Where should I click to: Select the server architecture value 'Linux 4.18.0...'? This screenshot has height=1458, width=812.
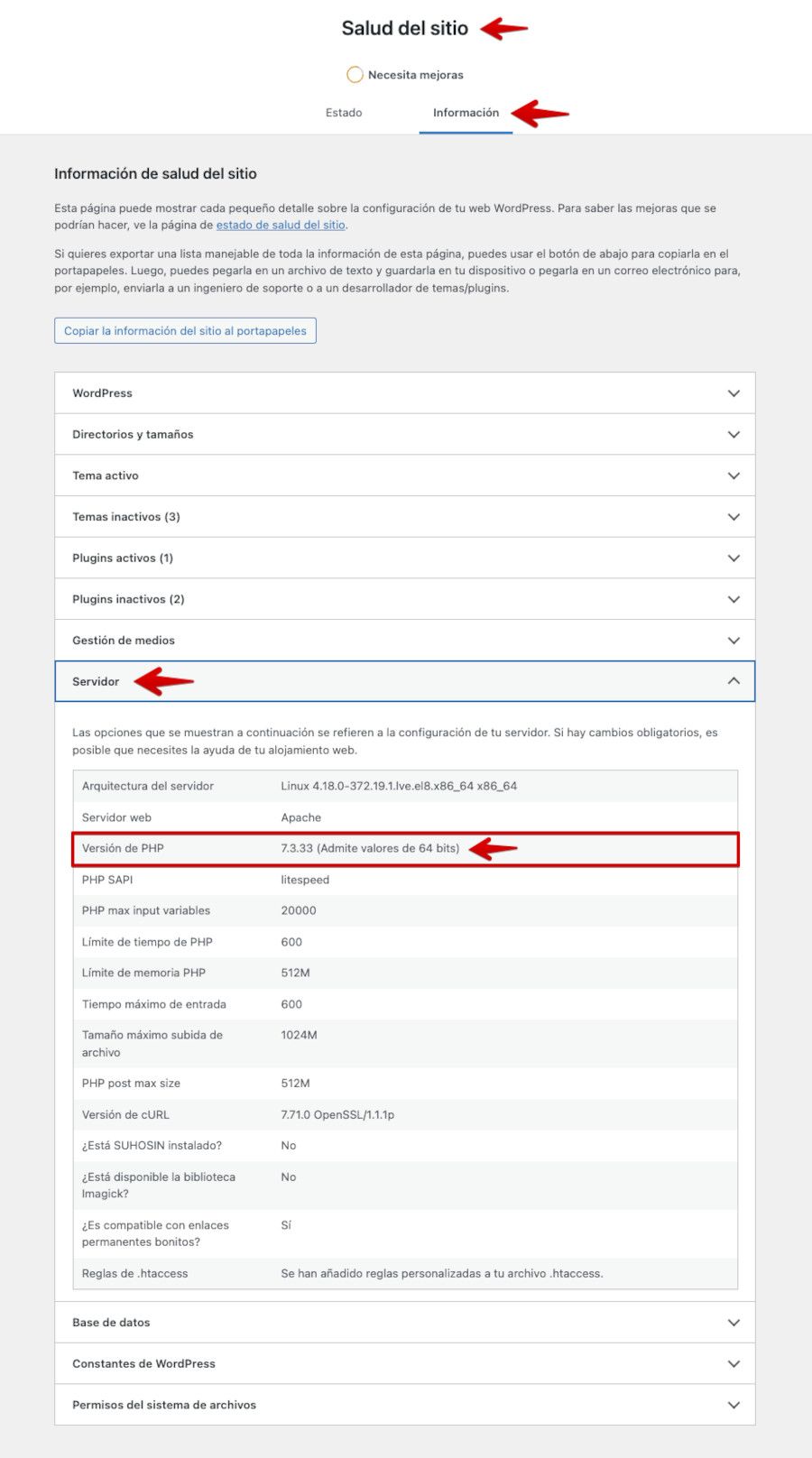coord(399,786)
